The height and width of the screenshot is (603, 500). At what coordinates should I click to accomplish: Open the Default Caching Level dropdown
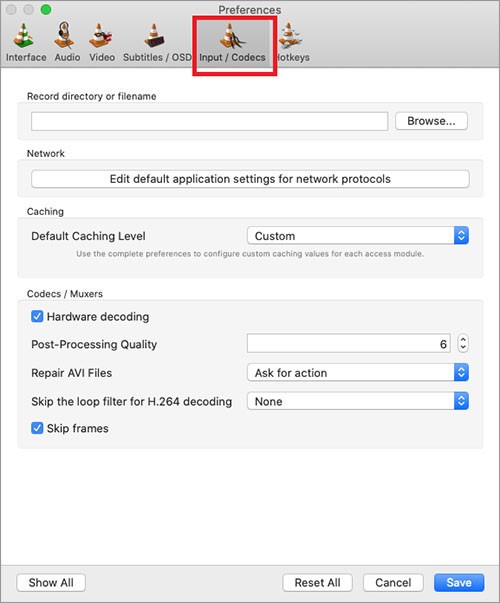[358, 236]
